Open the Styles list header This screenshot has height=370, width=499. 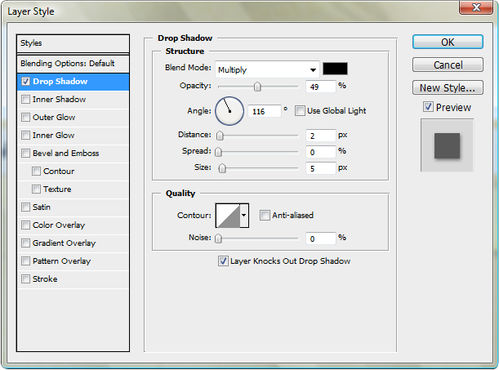[73, 43]
